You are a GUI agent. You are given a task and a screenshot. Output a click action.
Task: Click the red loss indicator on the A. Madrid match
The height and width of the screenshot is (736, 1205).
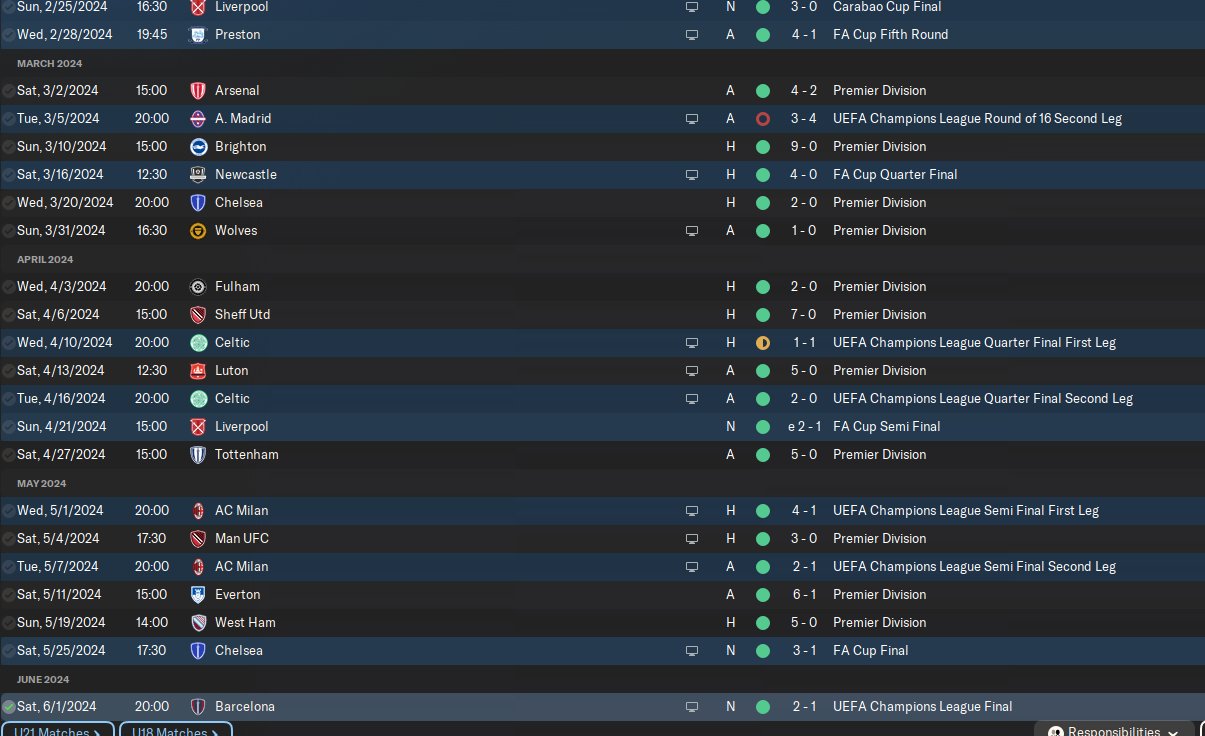763,118
